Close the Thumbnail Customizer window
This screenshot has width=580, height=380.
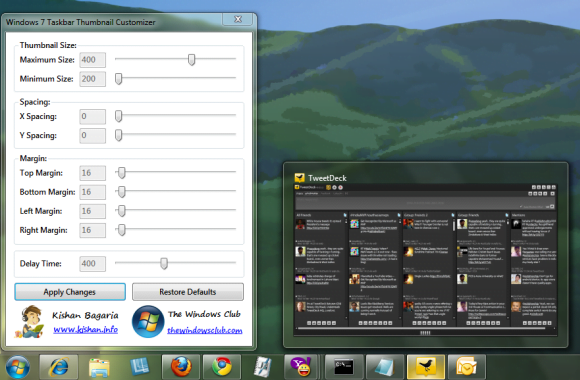238,19
